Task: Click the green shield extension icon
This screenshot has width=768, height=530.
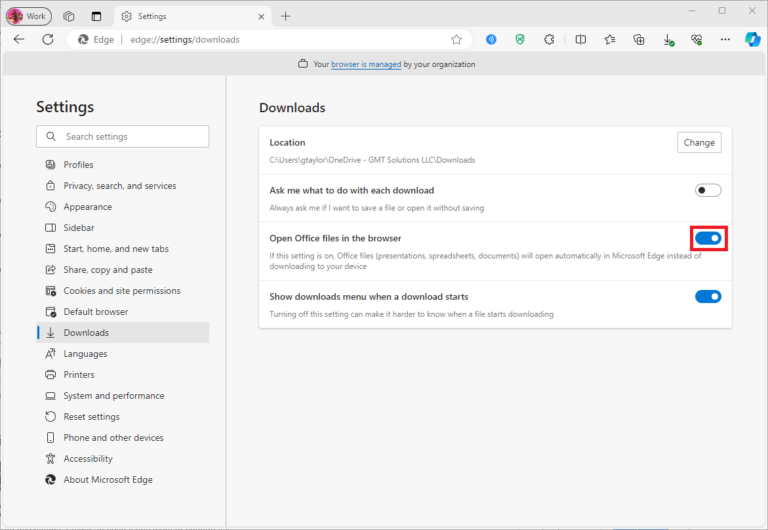Action: tap(520, 40)
